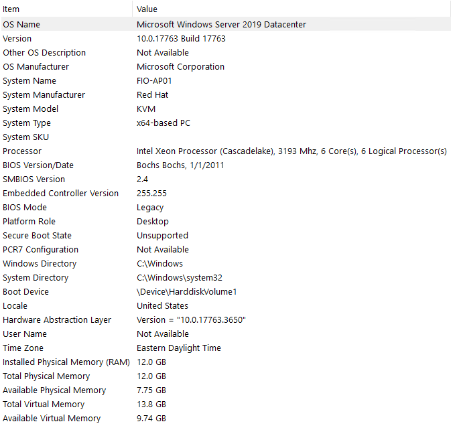Select the System Name row FIO-AP01
The width and height of the screenshot is (451, 423).
pos(225,81)
